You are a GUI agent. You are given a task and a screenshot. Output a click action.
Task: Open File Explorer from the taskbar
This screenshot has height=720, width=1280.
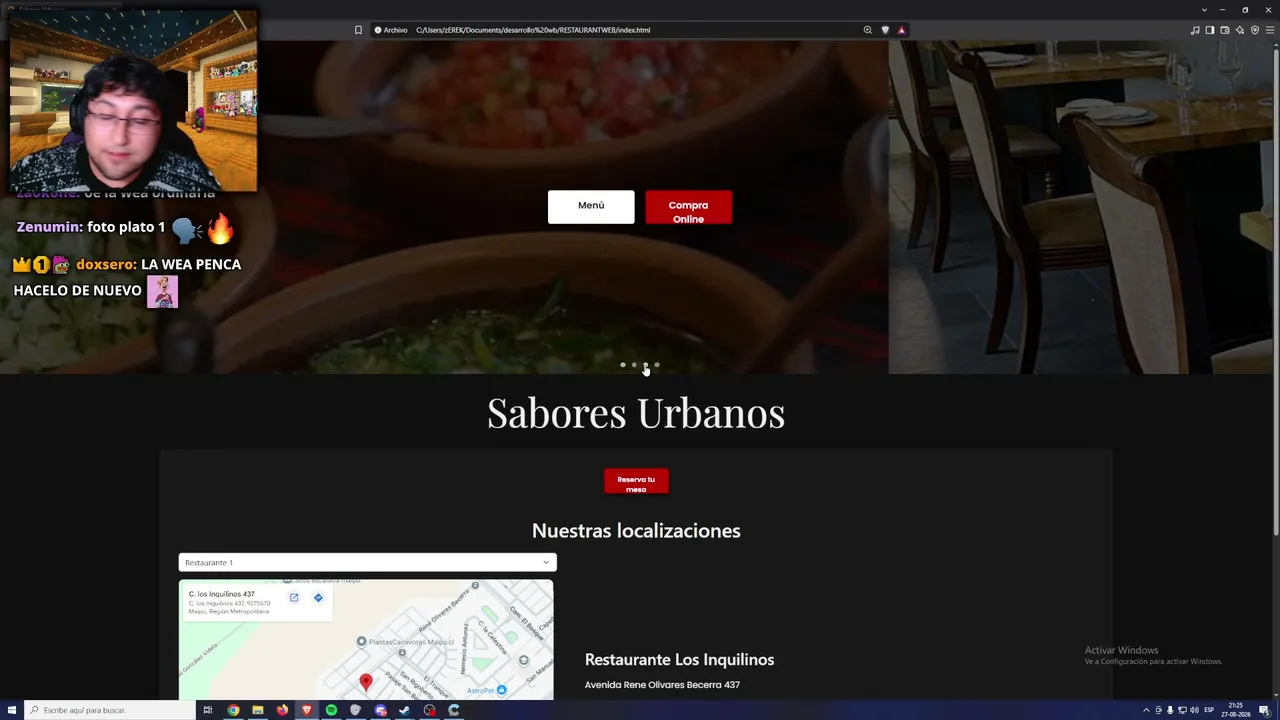(258, 710)
